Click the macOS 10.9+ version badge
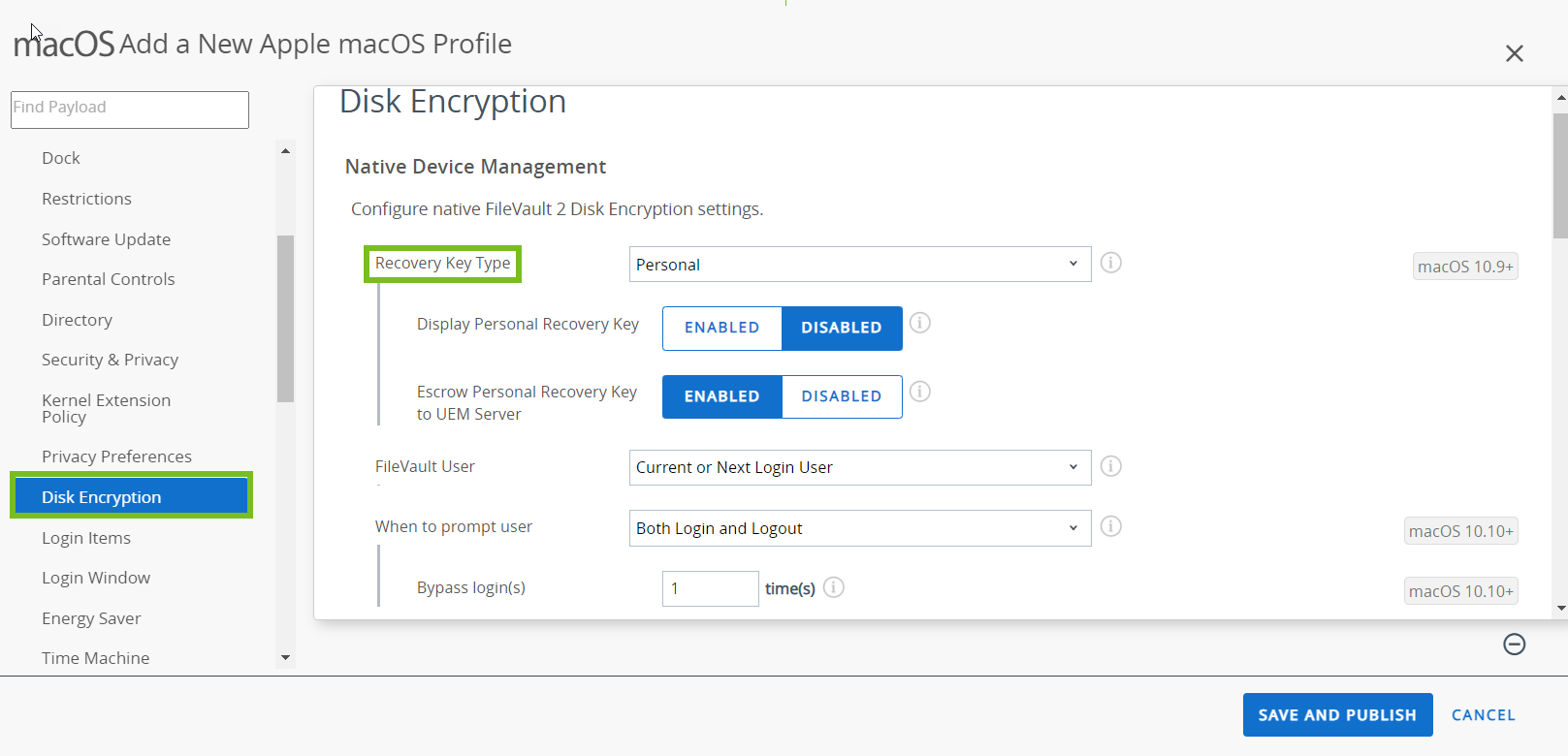The height and width of the screenshot is (756, 1568). (1465, 267)
